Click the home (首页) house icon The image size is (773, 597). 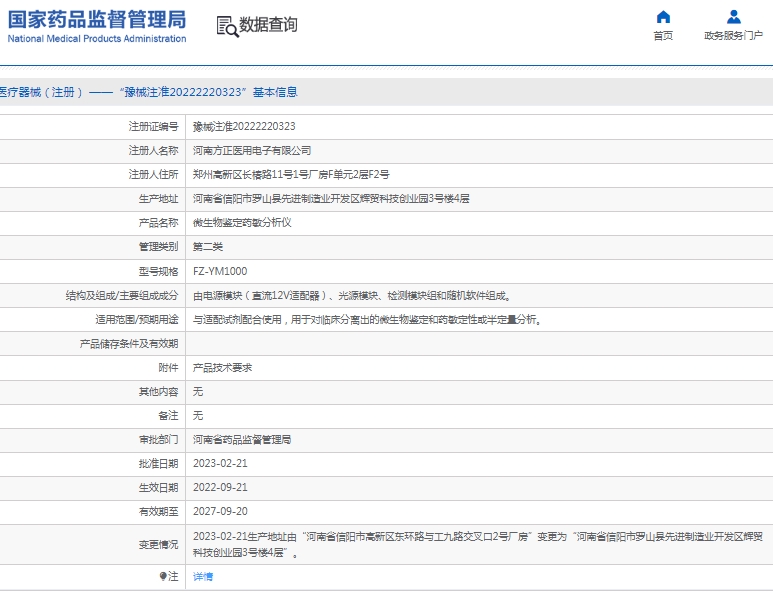663,17
